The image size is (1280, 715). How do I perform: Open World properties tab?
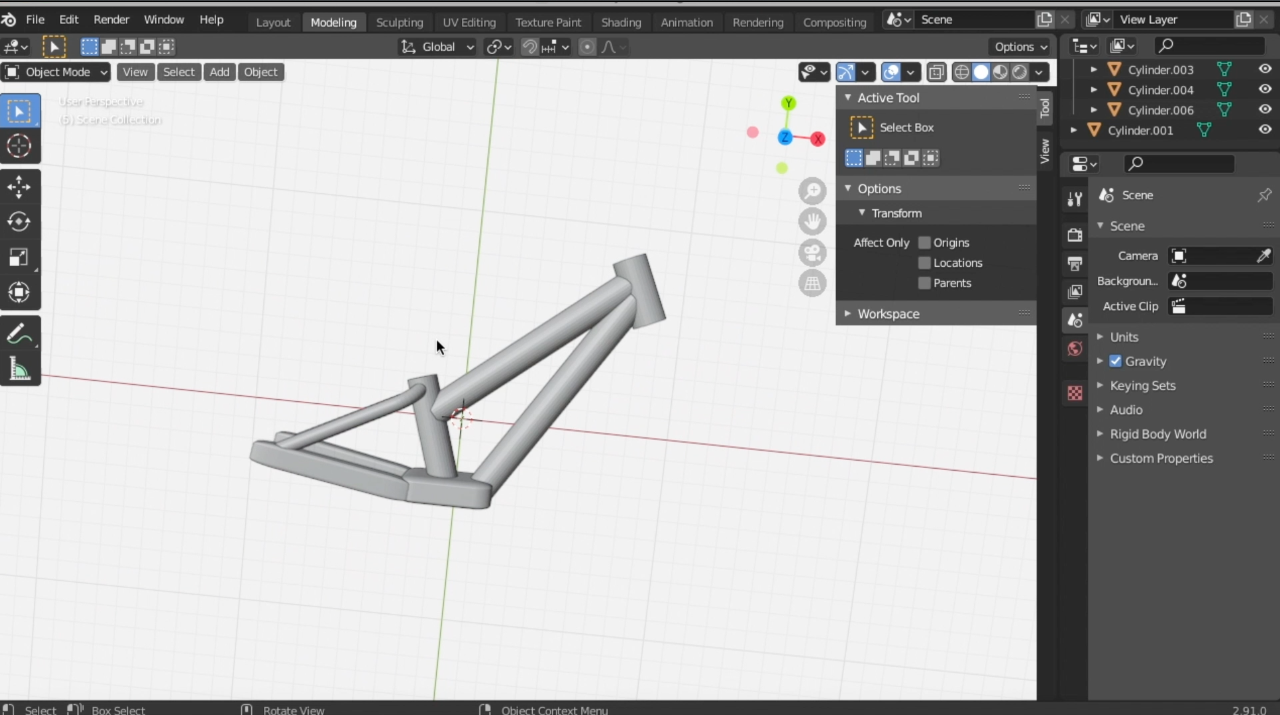[x=1075, y=349]
